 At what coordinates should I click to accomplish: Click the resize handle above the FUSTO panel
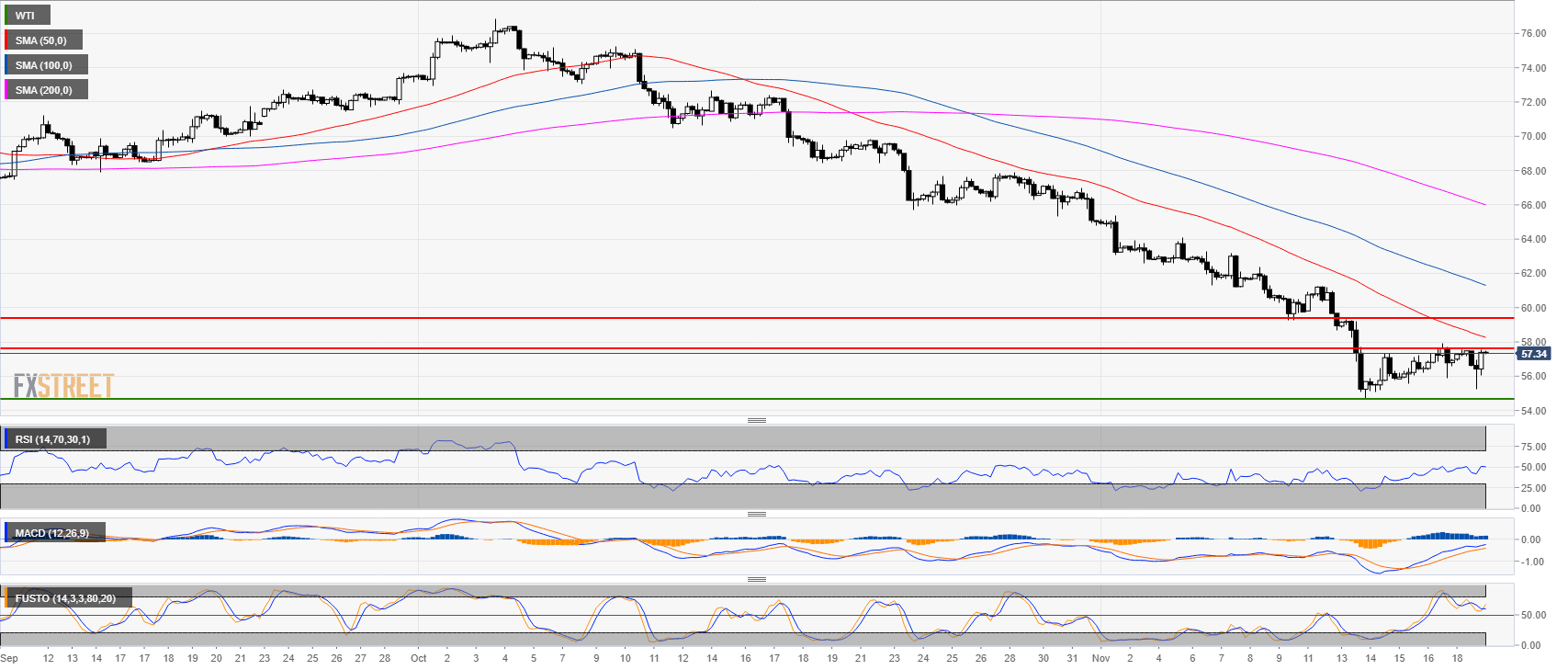pyautogui.click(x=756, y=579)
